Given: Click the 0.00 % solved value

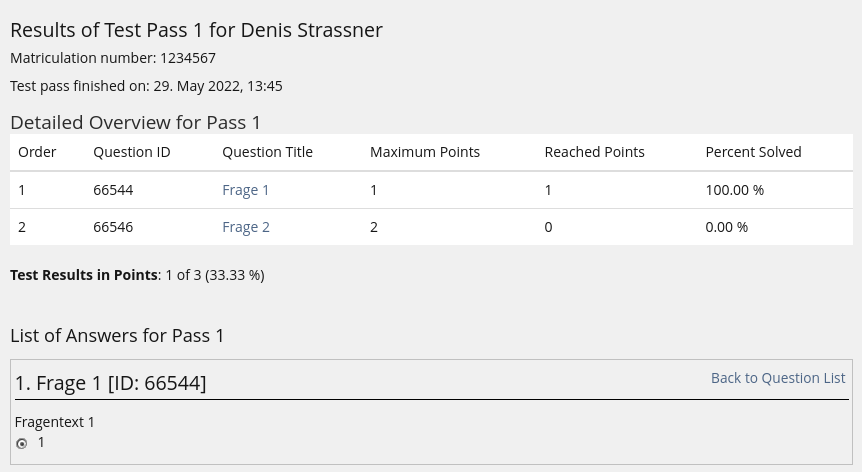Looking at the screenshot, I should click(726, 227).
